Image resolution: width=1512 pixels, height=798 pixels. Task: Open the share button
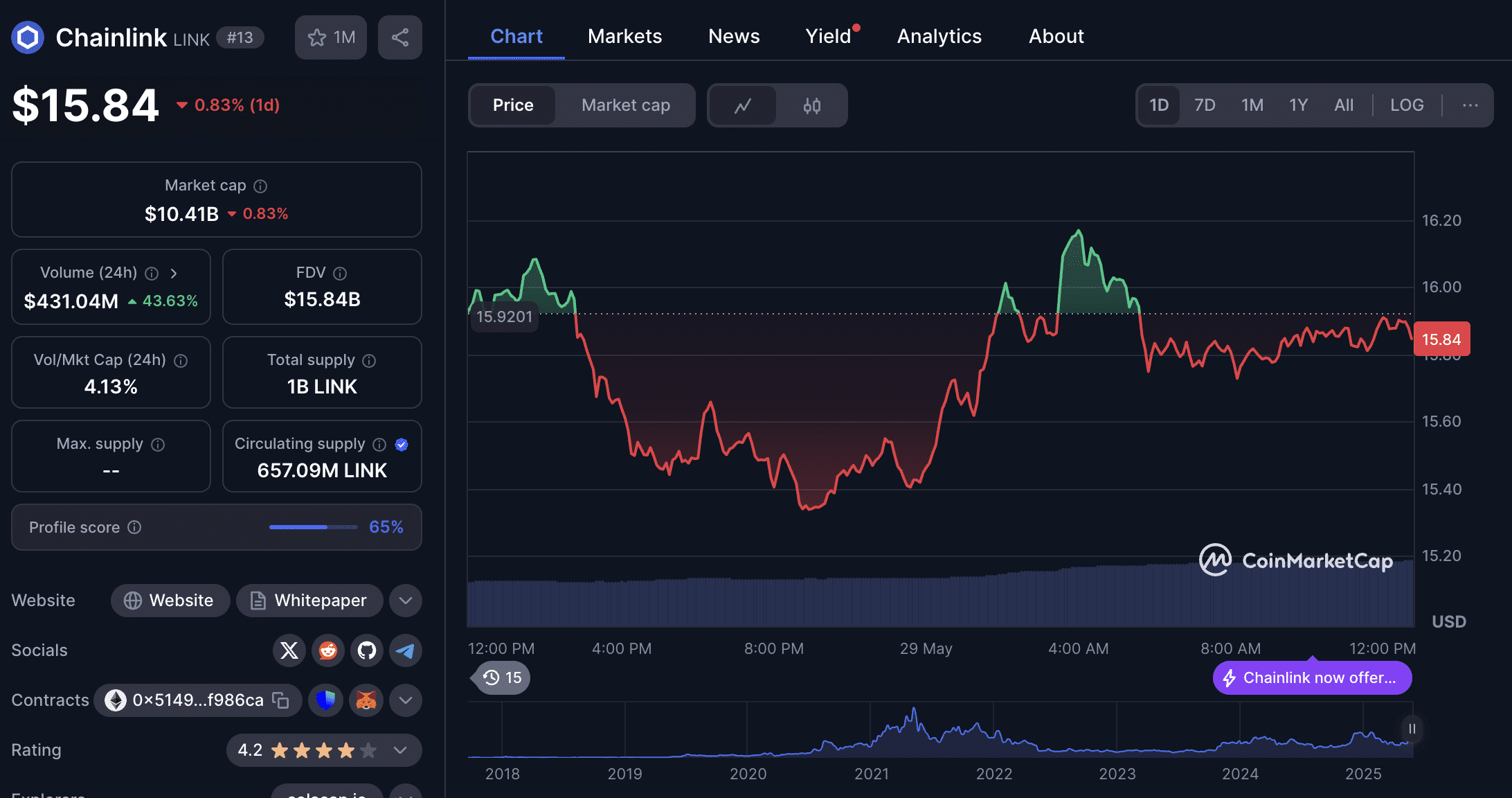[400, 37]
